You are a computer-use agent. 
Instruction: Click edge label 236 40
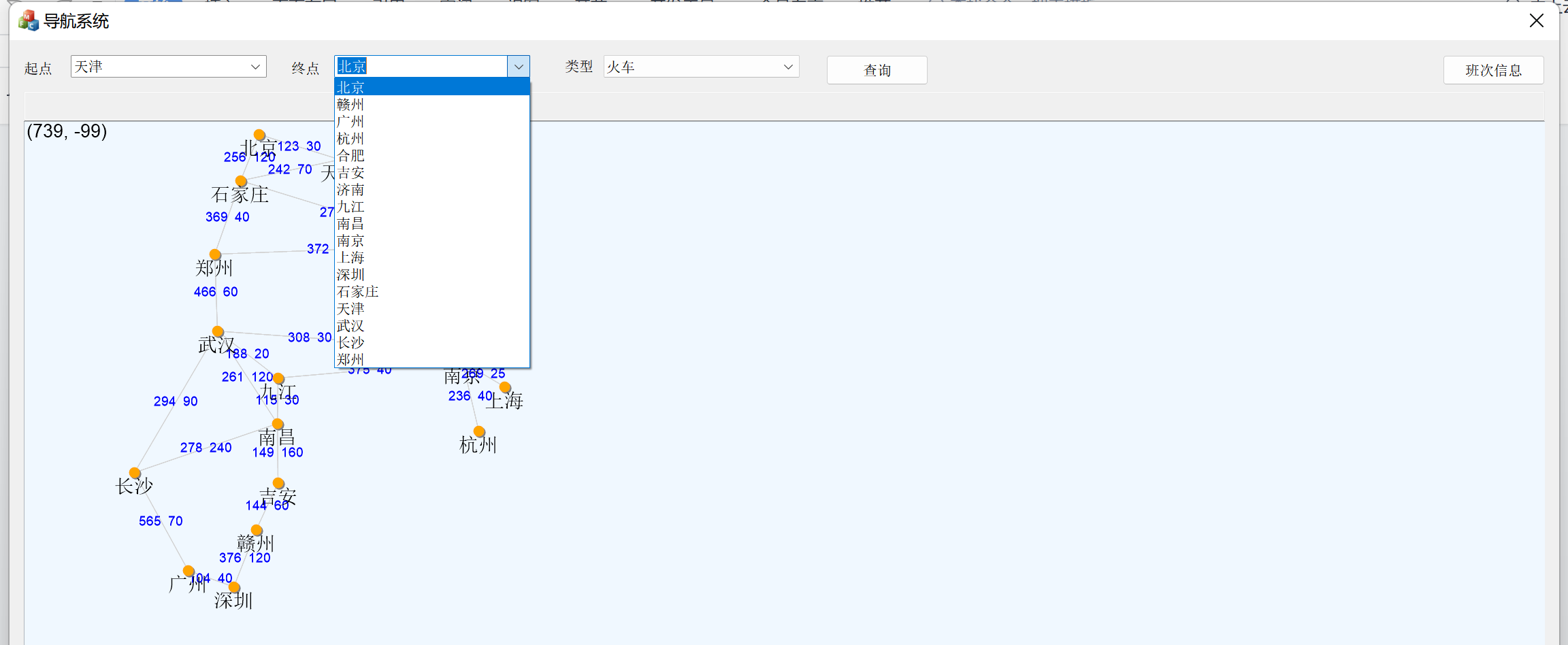pyautogui.click(x=470, y=396)
